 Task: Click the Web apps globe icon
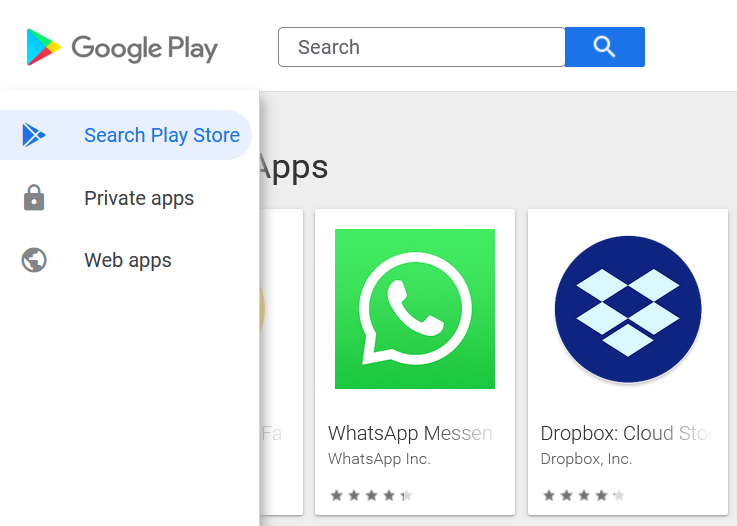(x=34, y=260)
